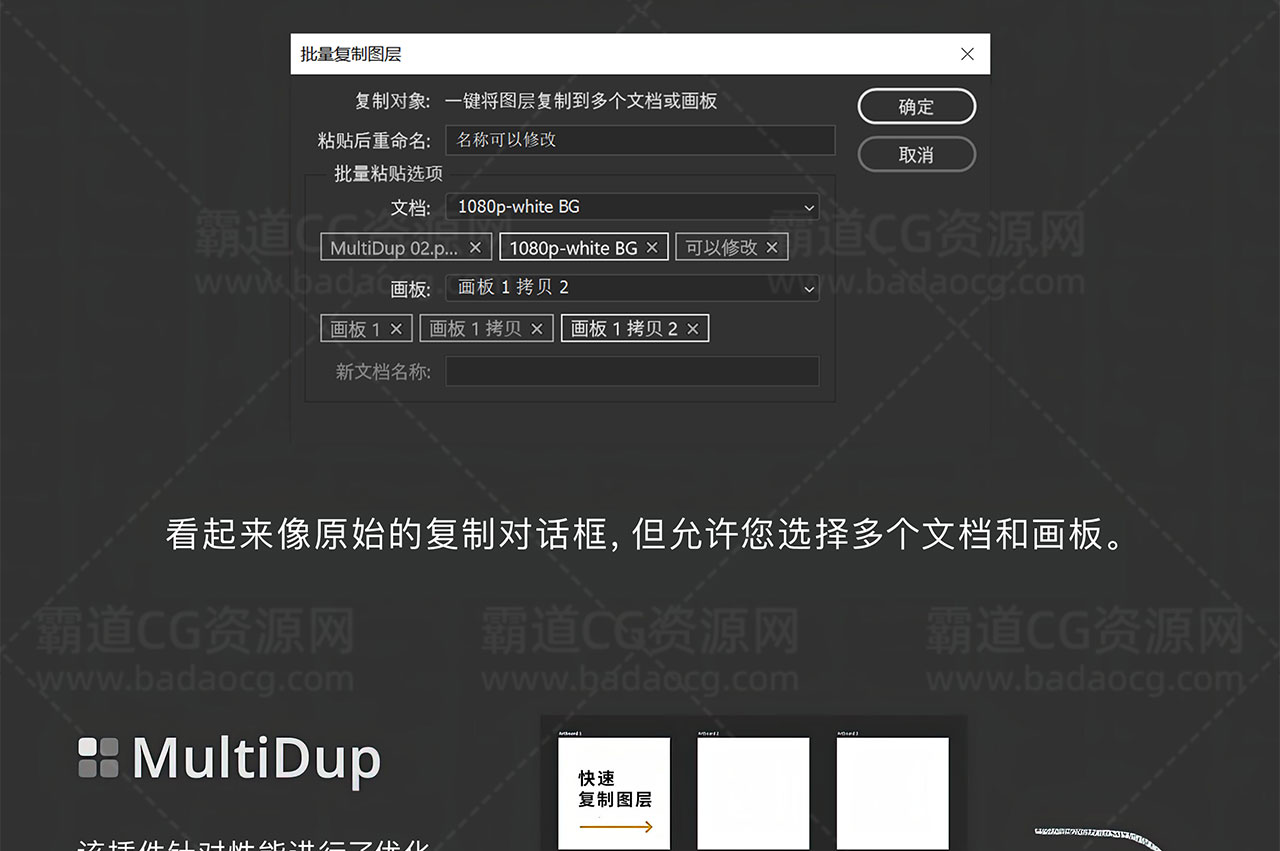Click the MultiDup logo icon
This screenshot has width=1280, height=851.
pyautogui.click(x=99, y=758)
